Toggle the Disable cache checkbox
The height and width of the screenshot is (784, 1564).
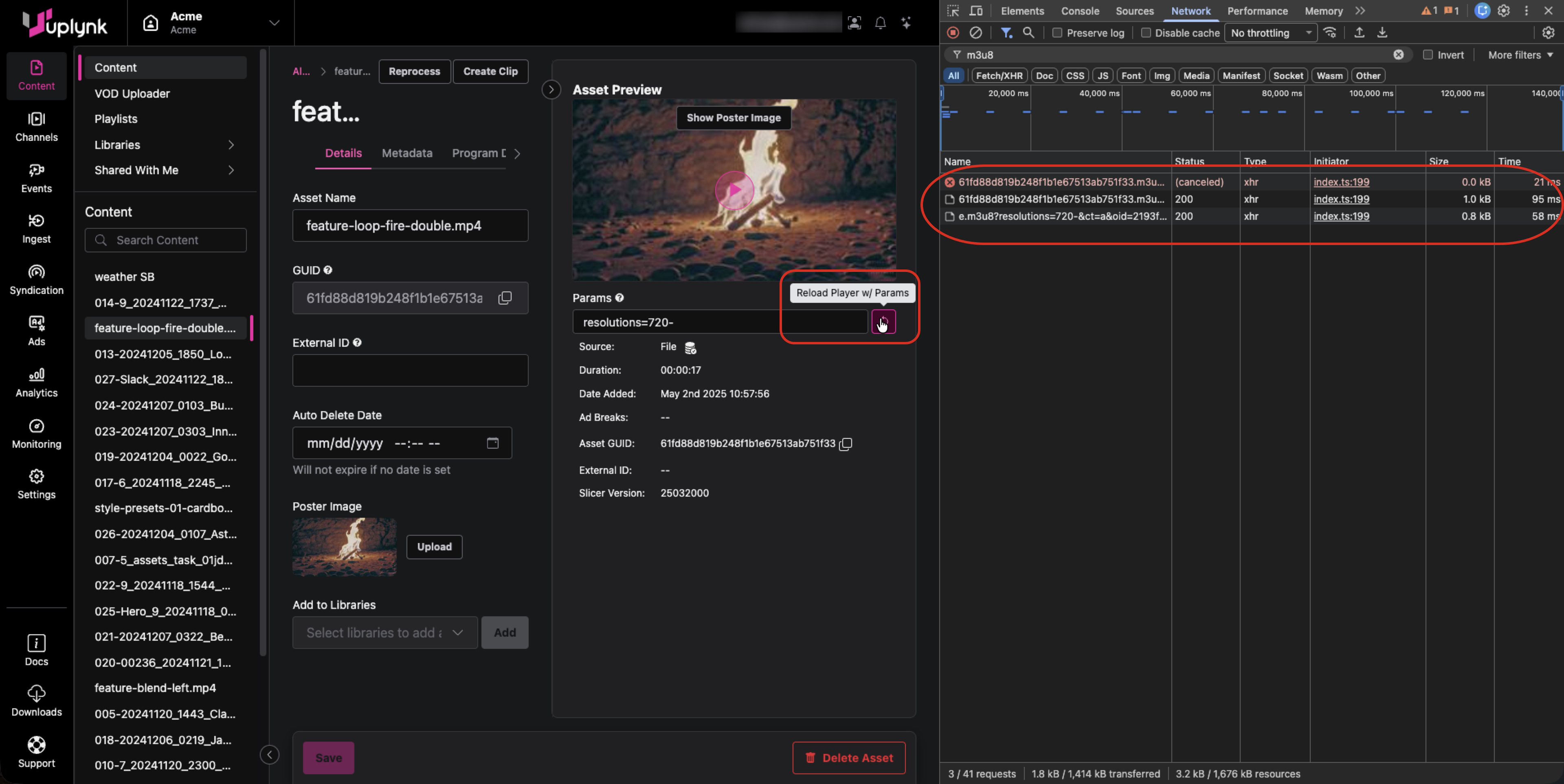pyautogui.click(x=1146, y=33)
